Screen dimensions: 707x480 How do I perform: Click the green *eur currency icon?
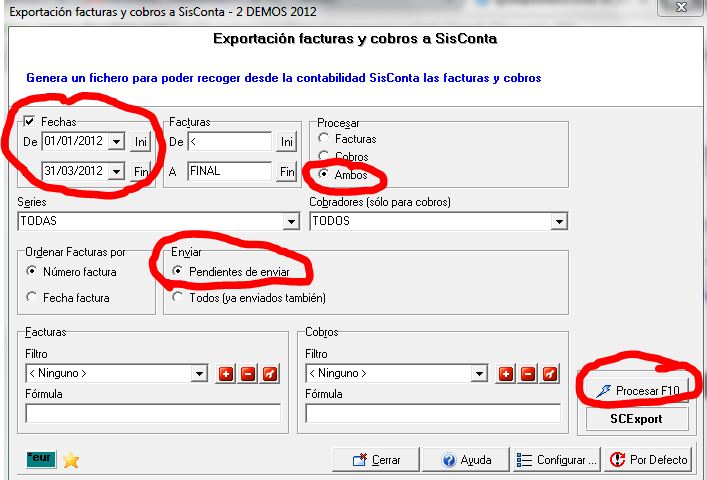pyautogui.click(x=41, y=459)
